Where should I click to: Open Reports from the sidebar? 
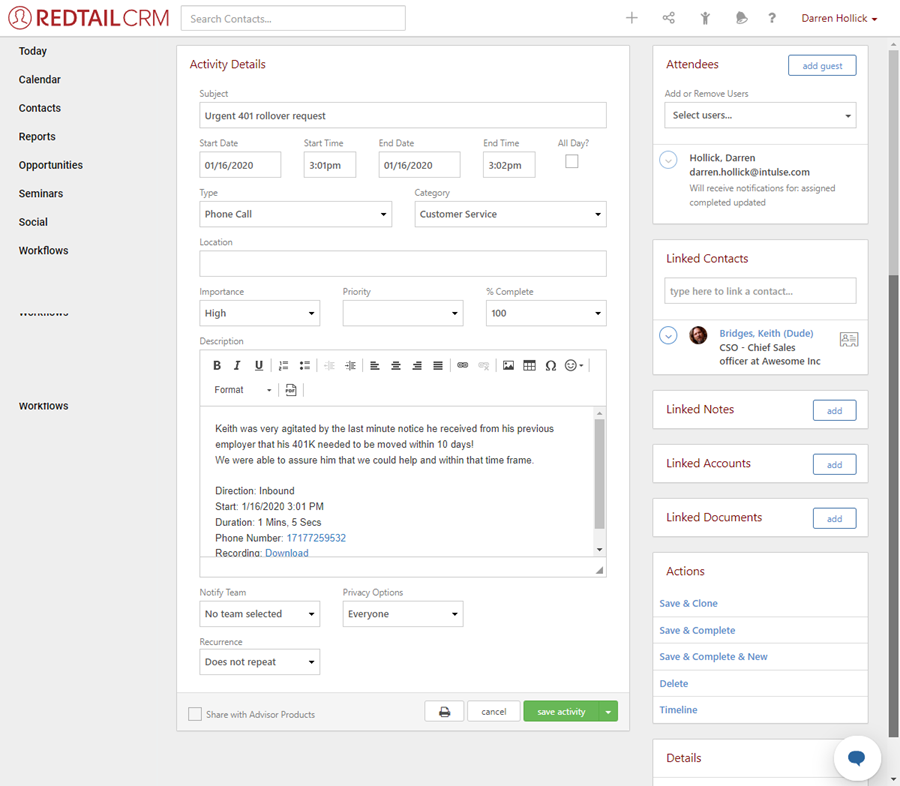pos(37,137)
